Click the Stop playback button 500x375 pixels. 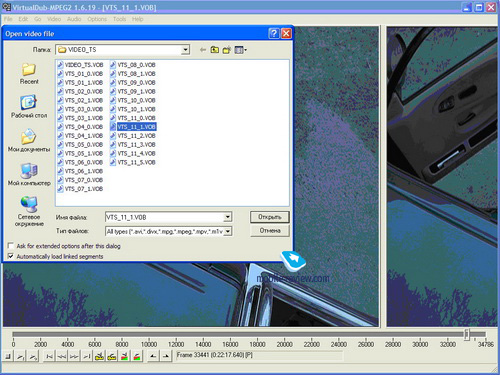point(8,357)
